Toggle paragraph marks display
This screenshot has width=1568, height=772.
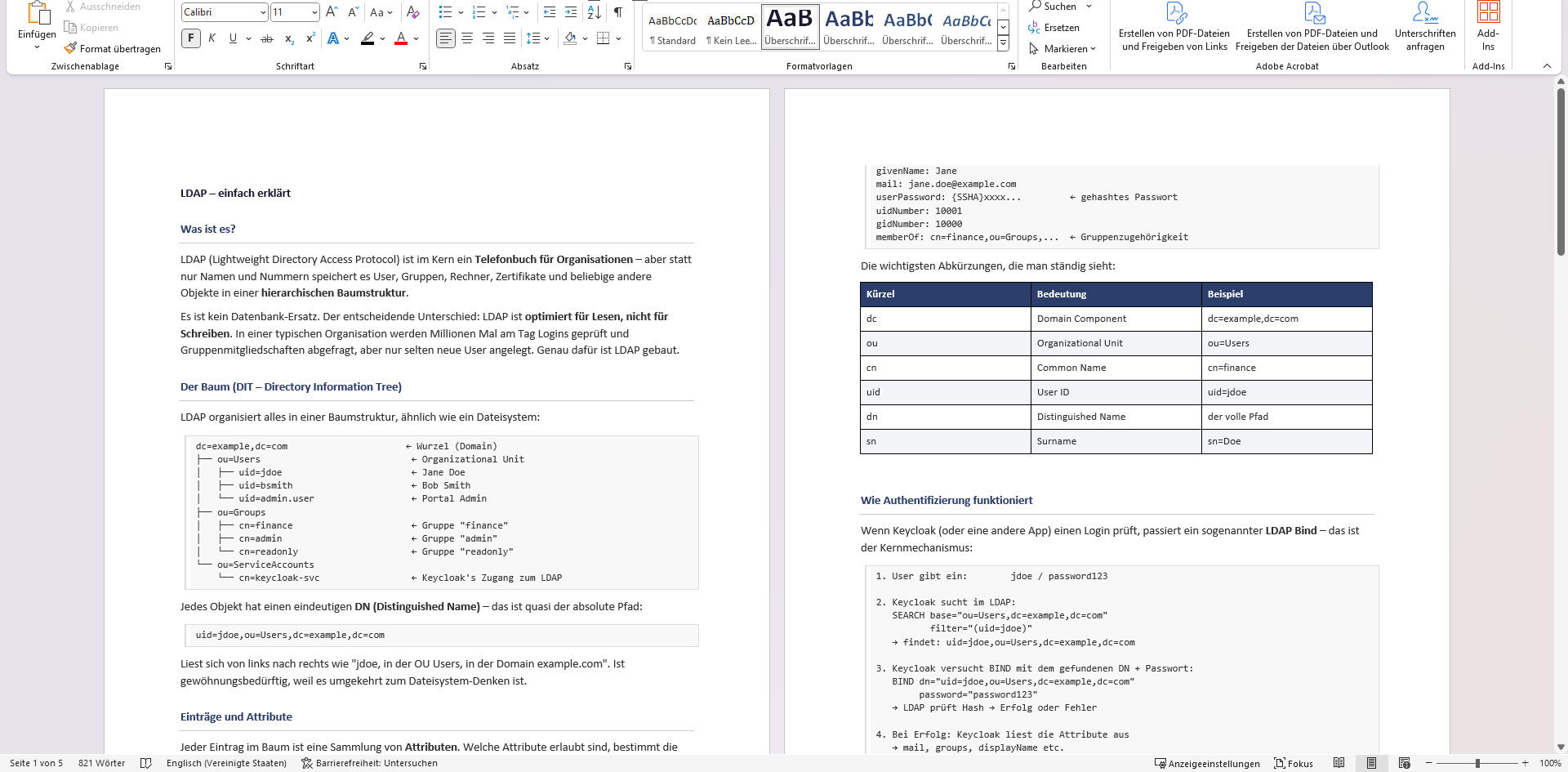[618, 12]
